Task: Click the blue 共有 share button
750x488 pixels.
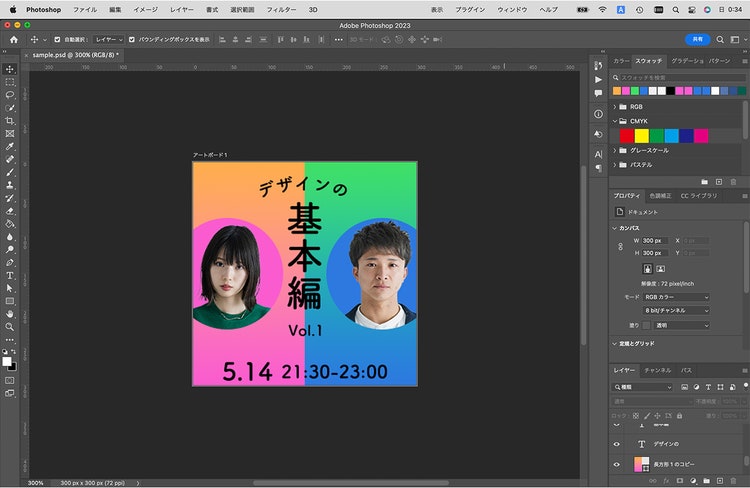Action: pyautogui.click(x=698, y=39)
